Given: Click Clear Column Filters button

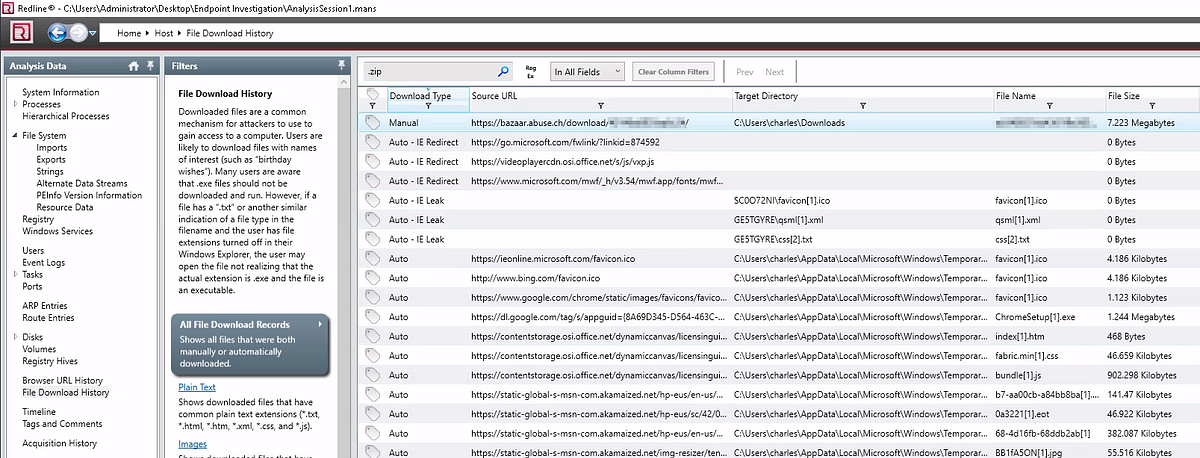Looking at the screenshot, I should pyautogui.click(x=674, y=72).
